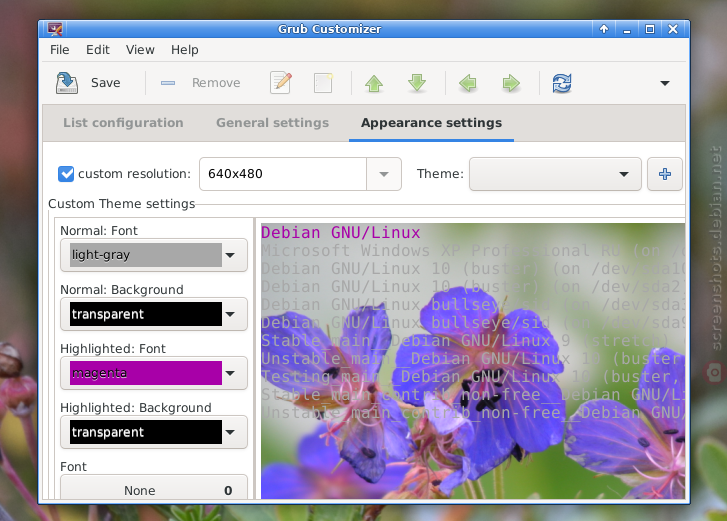Expand the toolbar overflow arrow

665,83
